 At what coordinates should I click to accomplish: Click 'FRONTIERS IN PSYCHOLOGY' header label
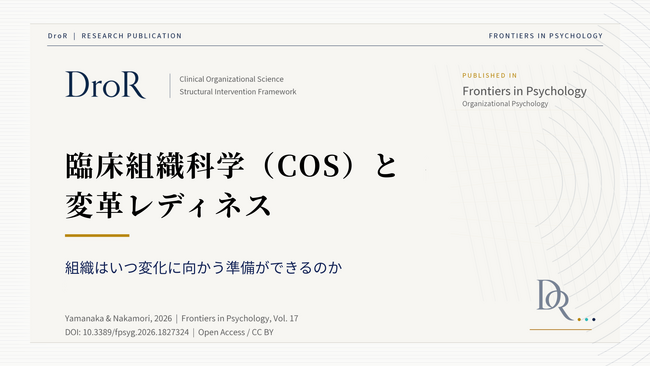[x=546, y=36]
